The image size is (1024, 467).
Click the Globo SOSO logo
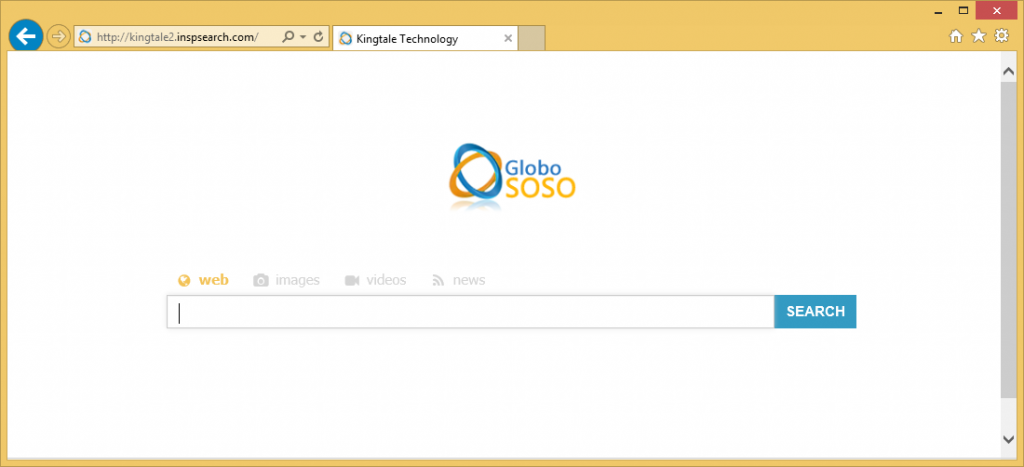pyautogui.click(x=511, y=174)
